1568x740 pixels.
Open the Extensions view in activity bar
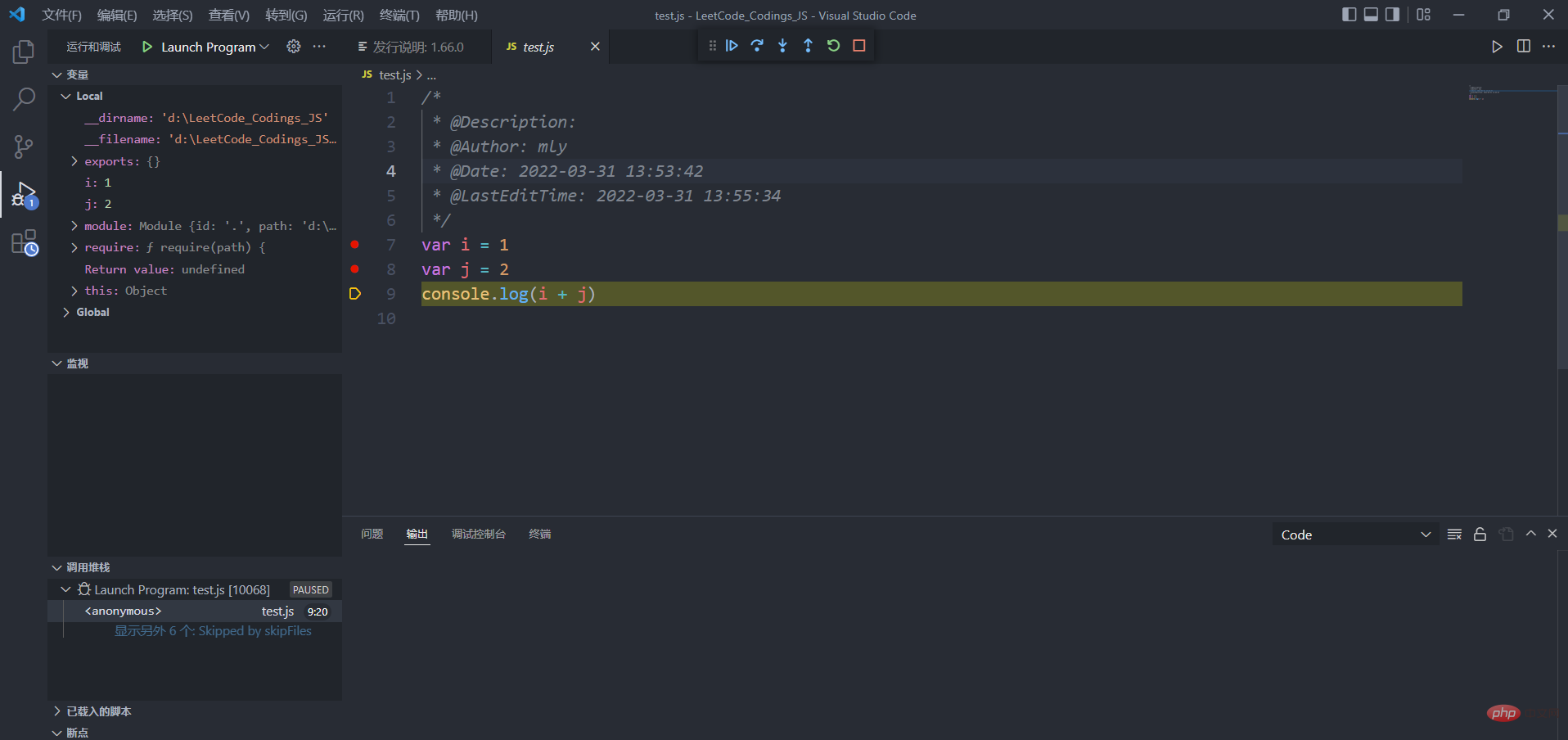[24, 243]
